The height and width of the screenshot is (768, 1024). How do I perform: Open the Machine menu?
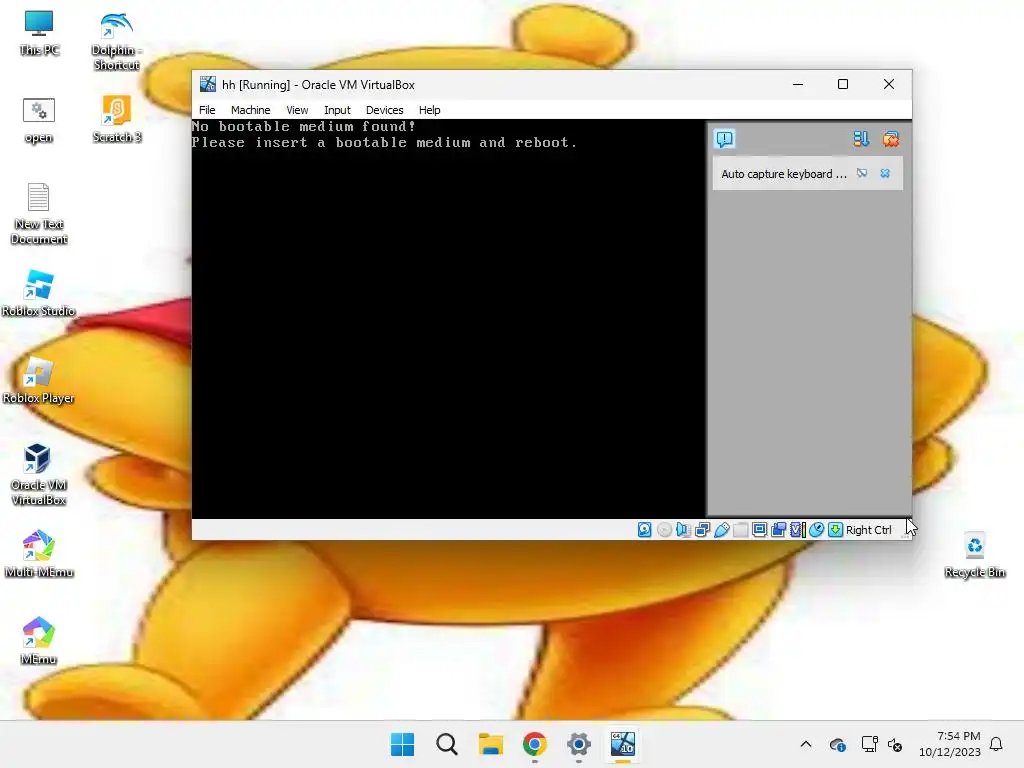pos(250,110)
